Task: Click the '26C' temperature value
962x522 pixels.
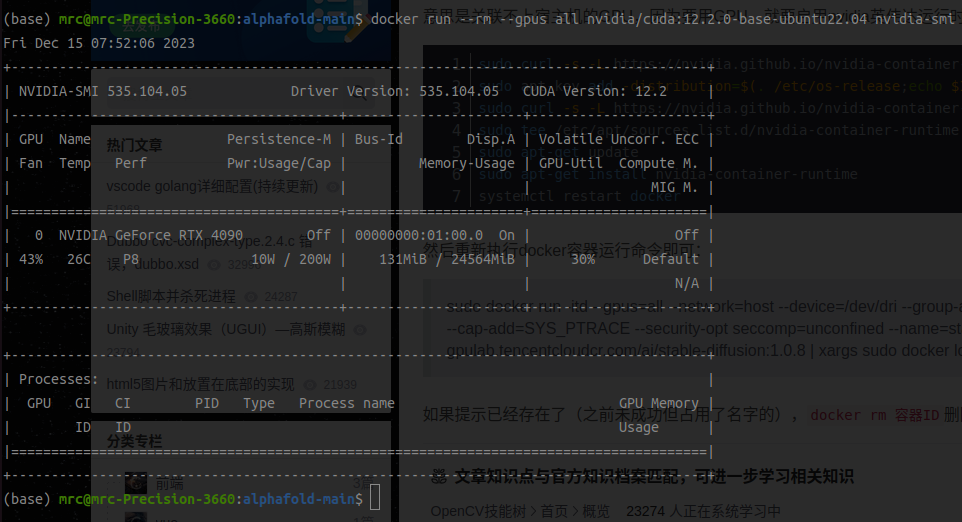Action: tap(79, 259)
